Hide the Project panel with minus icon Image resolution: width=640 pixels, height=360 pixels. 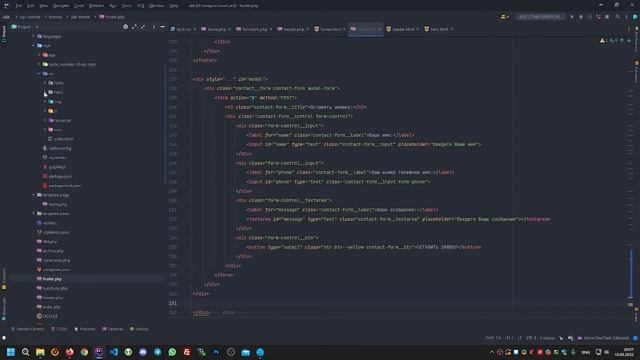pos(162,27)
